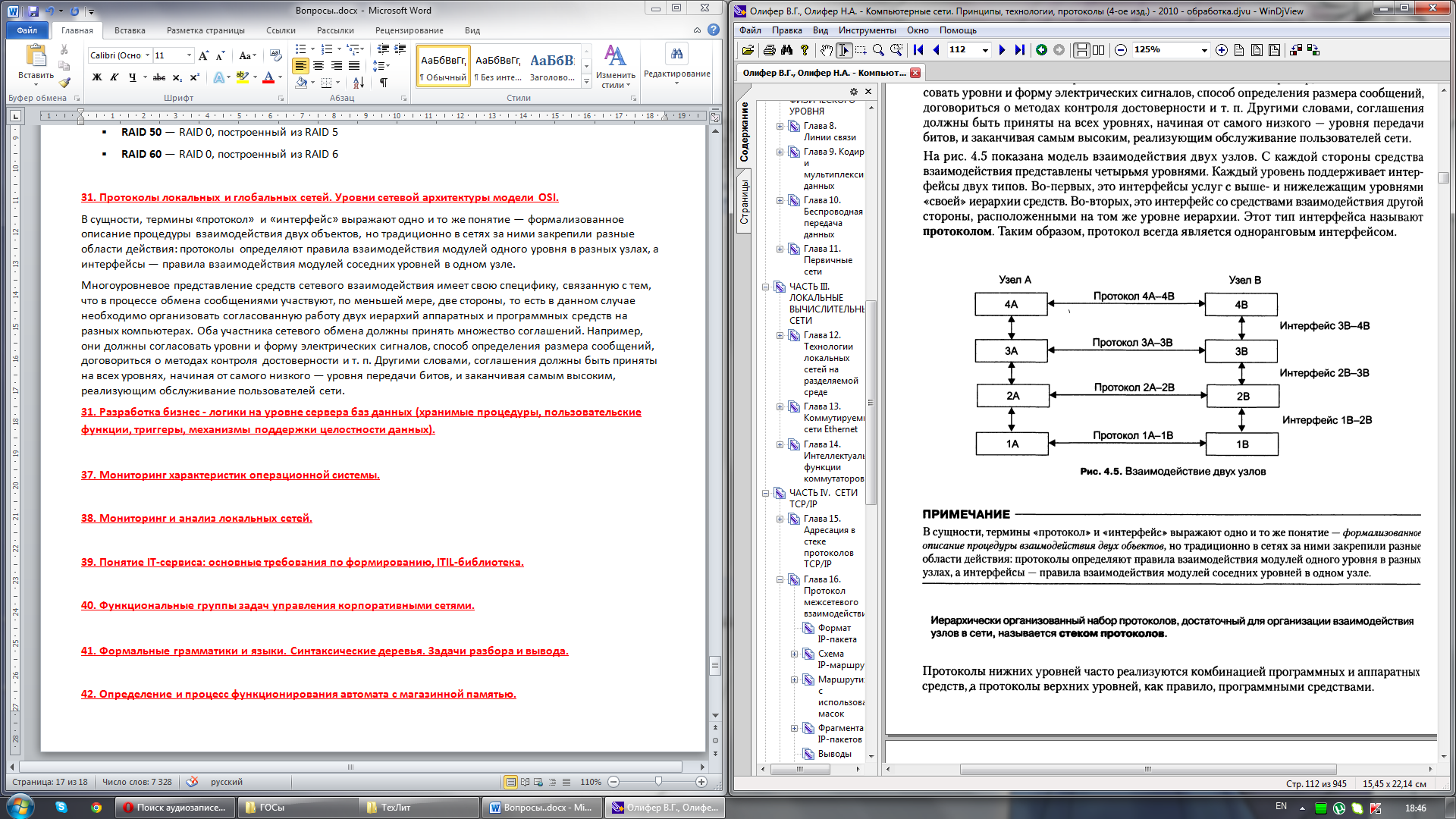Open font size dropdown in Word
1456x819 pixels.
pos(189,55)
